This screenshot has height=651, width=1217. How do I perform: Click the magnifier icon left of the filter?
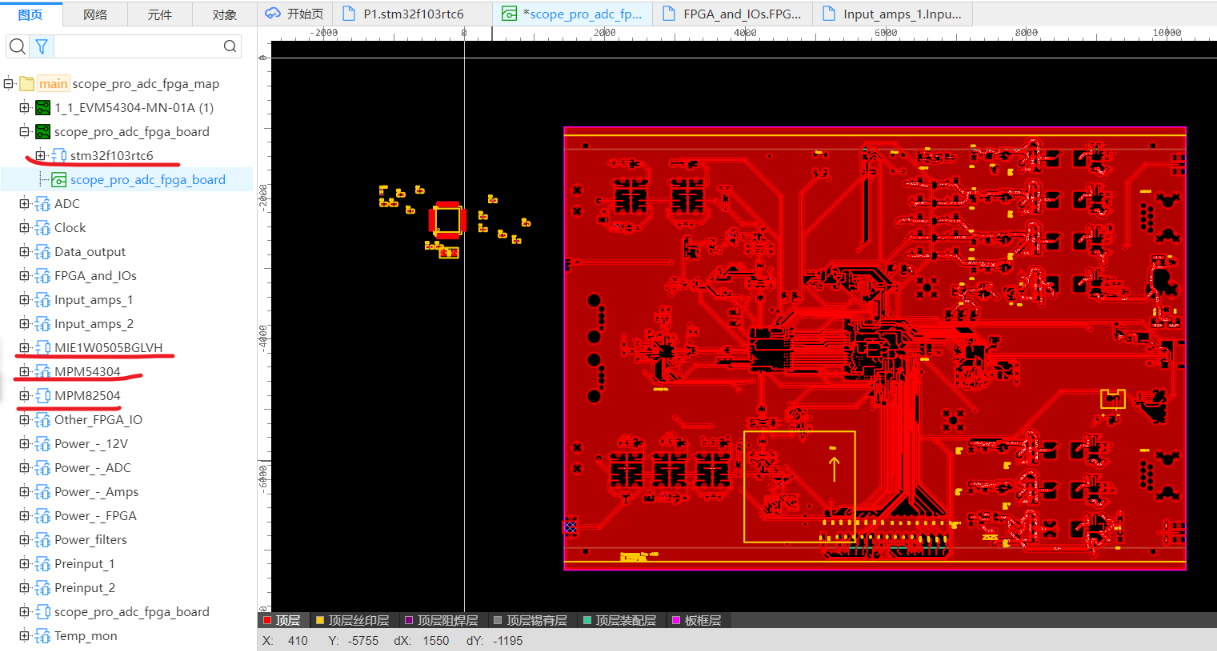(17, 46)
